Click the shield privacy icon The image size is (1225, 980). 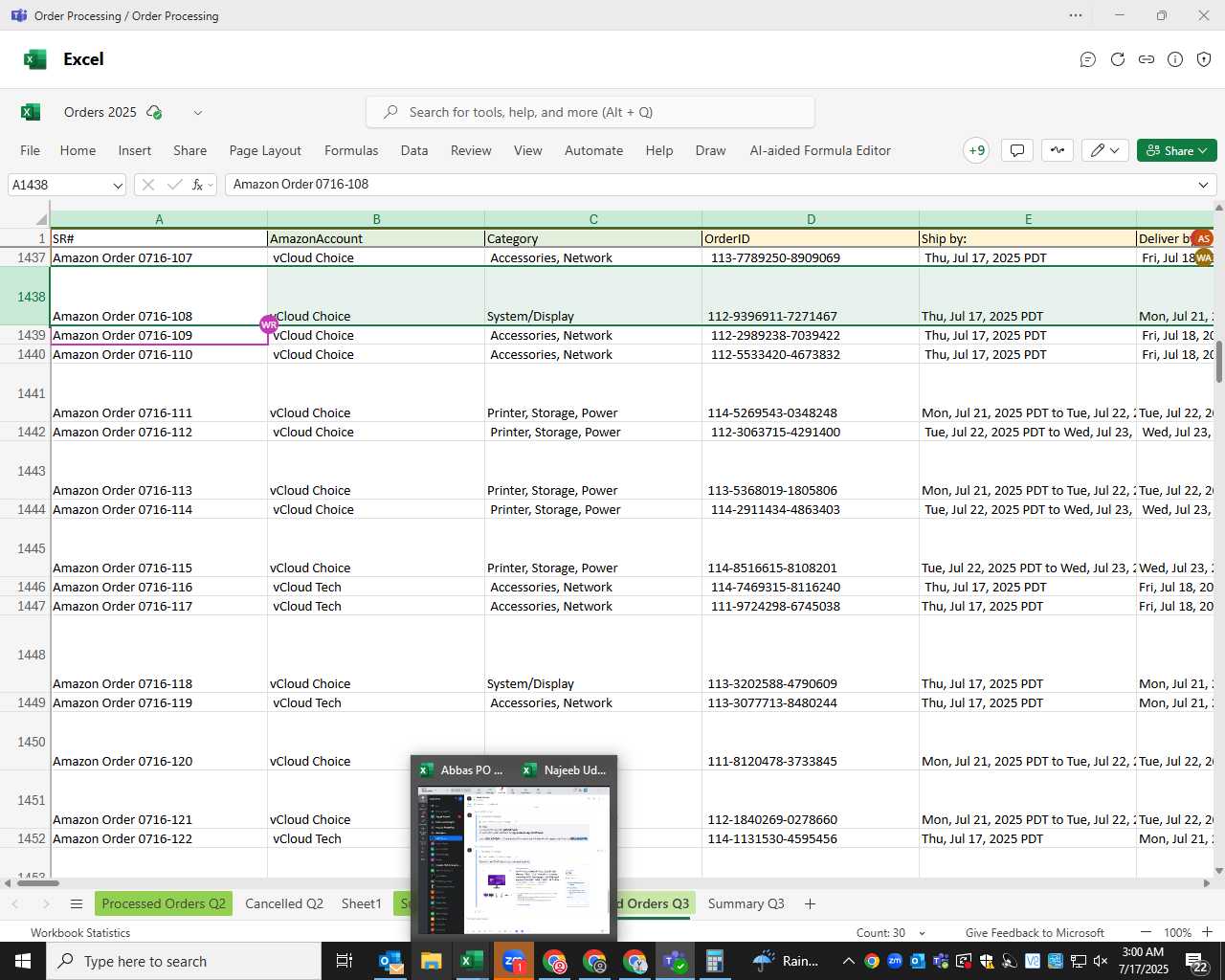coord(1205,59)
